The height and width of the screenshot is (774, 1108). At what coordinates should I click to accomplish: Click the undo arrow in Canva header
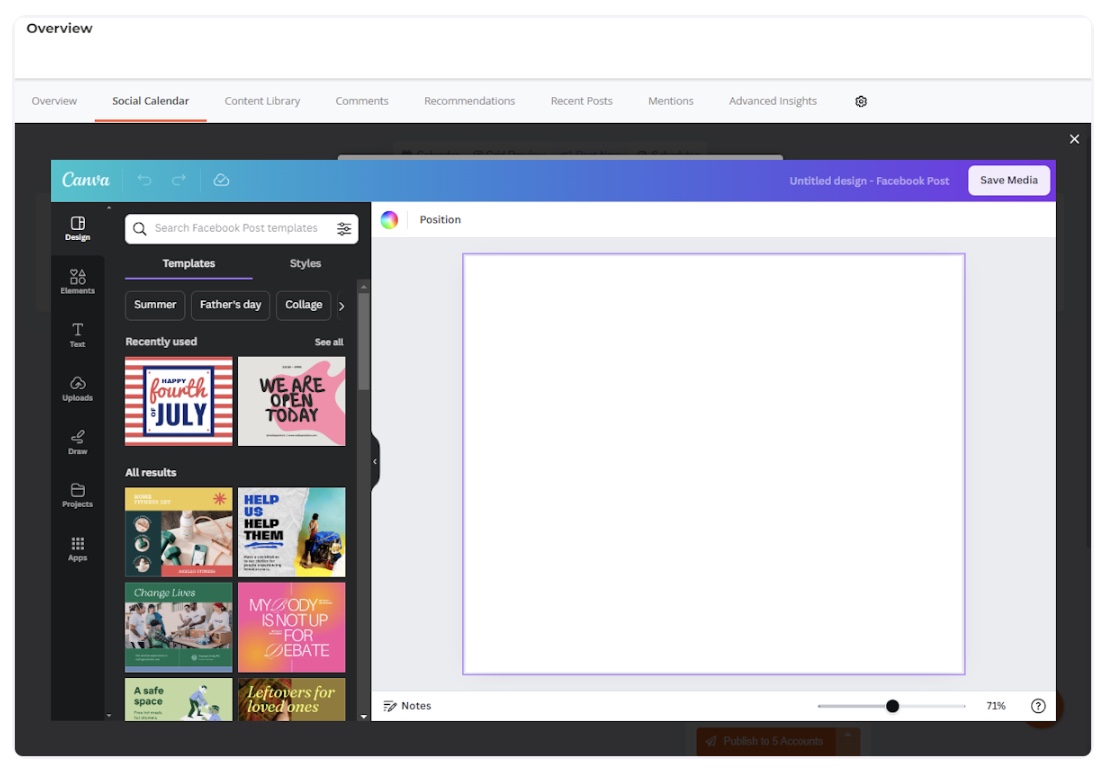pyautogui.click(x=144, y=180)
